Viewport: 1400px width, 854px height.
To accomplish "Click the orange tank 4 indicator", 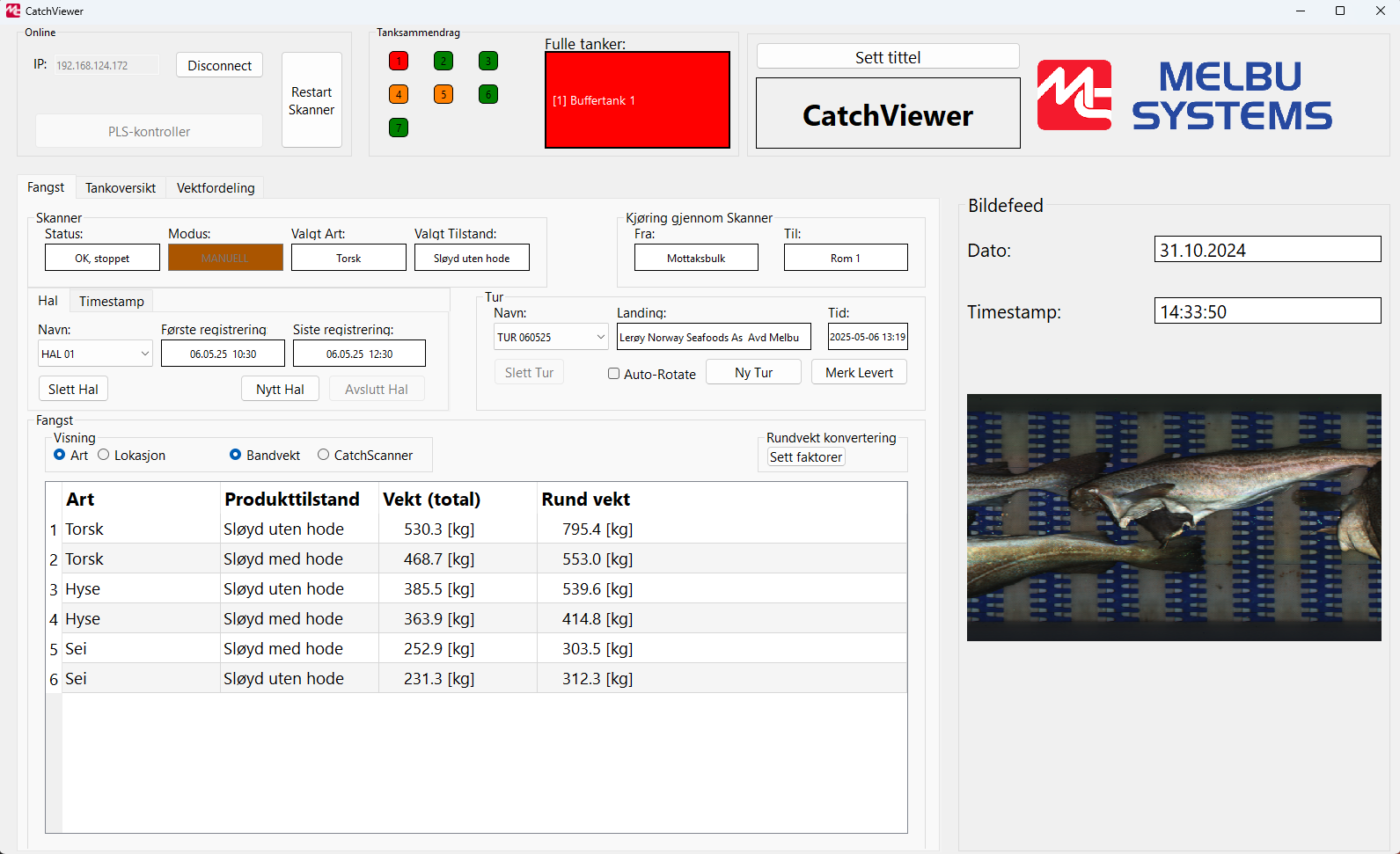I will point(399,94).
